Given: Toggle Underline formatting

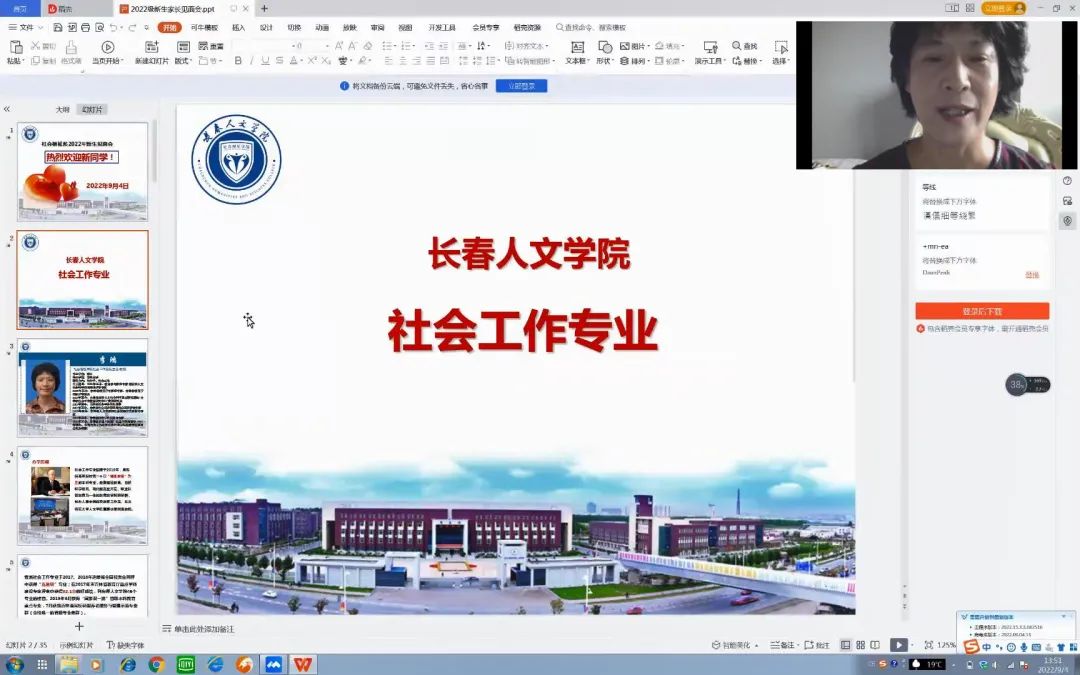Looking at the screenshot, I should coord(265,61).
